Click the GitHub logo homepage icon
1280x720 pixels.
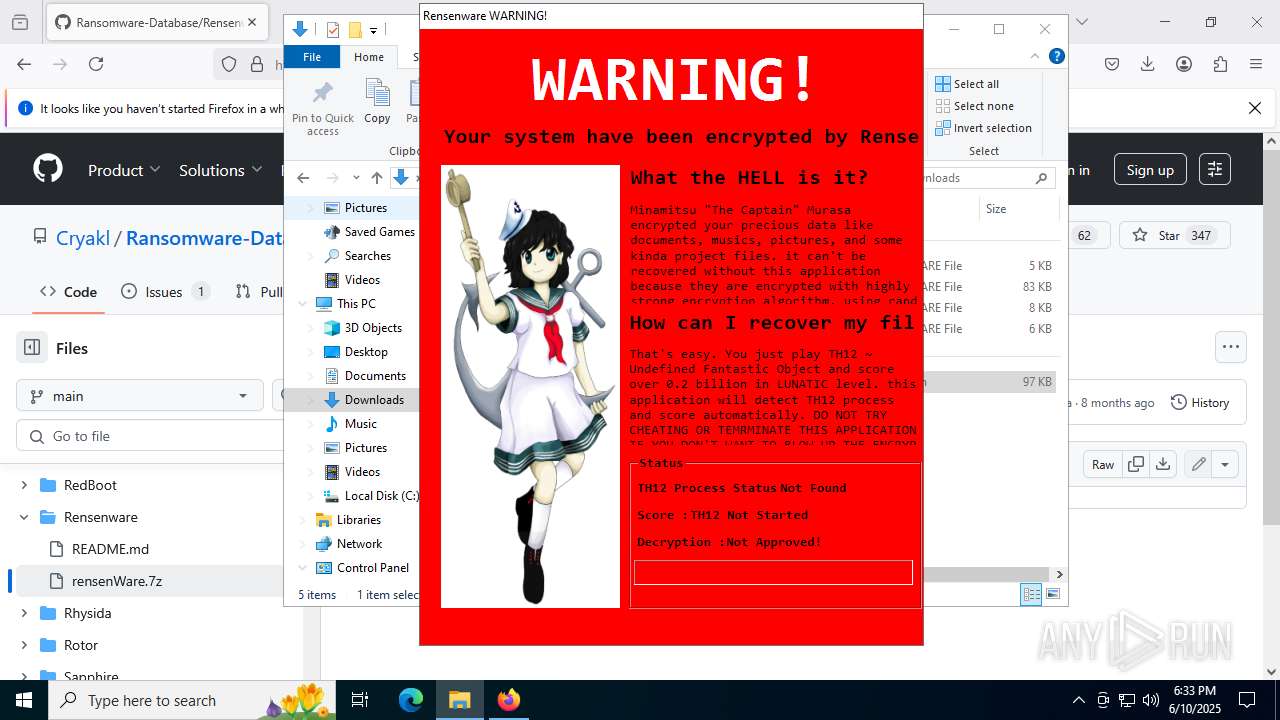48,170
